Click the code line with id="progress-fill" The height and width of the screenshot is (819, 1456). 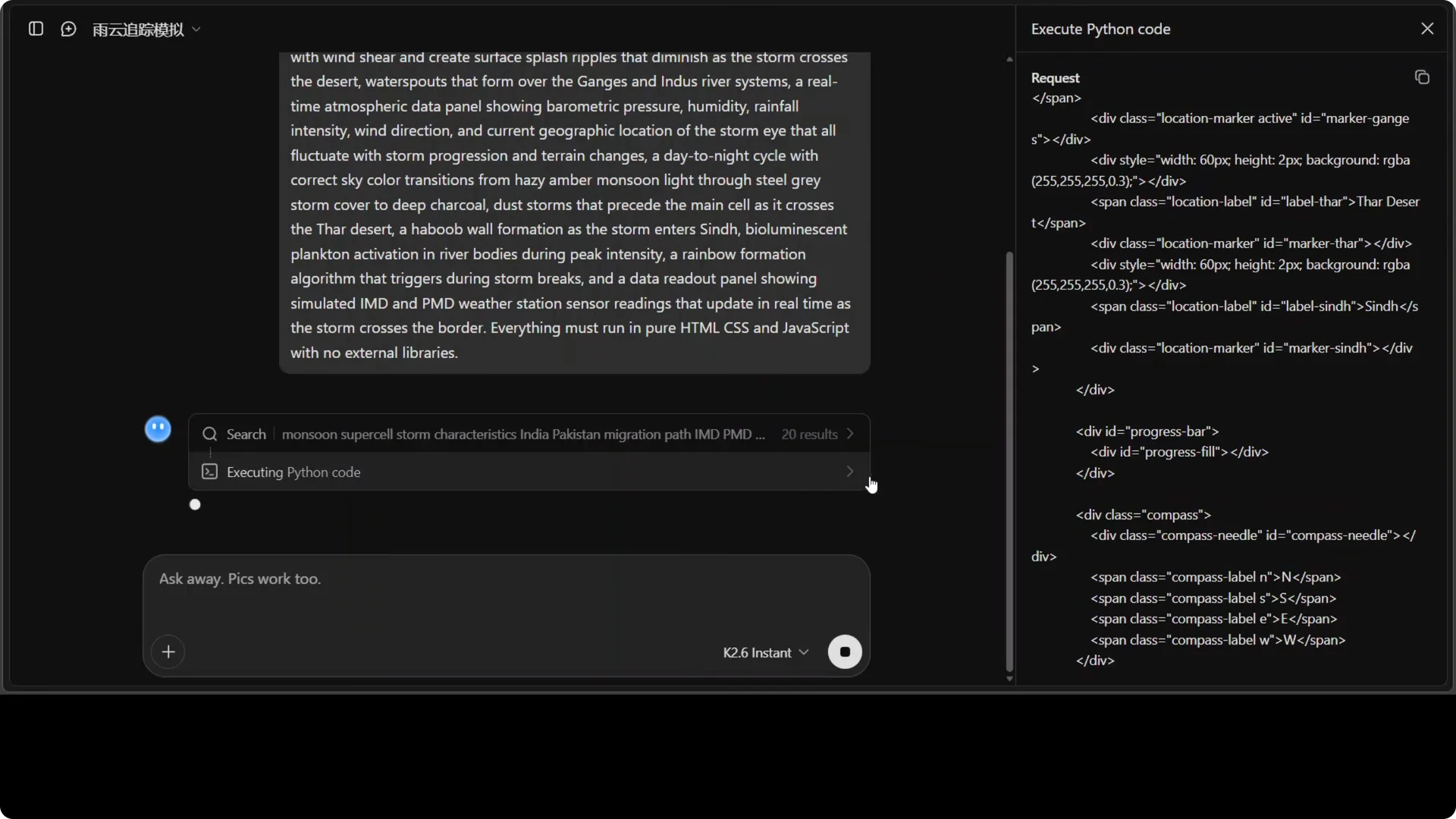(x=1179, y=452)
